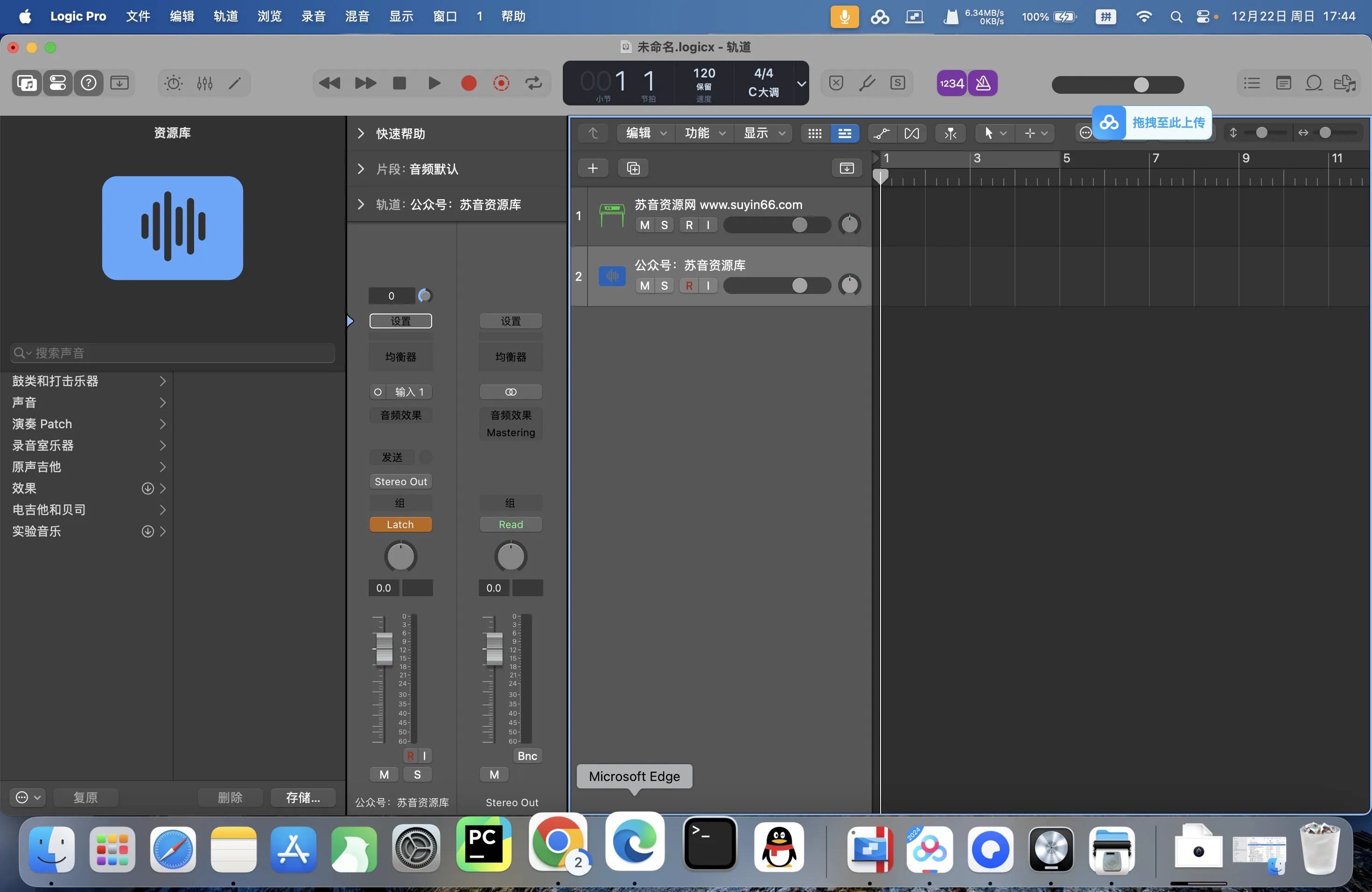Enable Cycle mode with the loop transport icon

(533, 83)
